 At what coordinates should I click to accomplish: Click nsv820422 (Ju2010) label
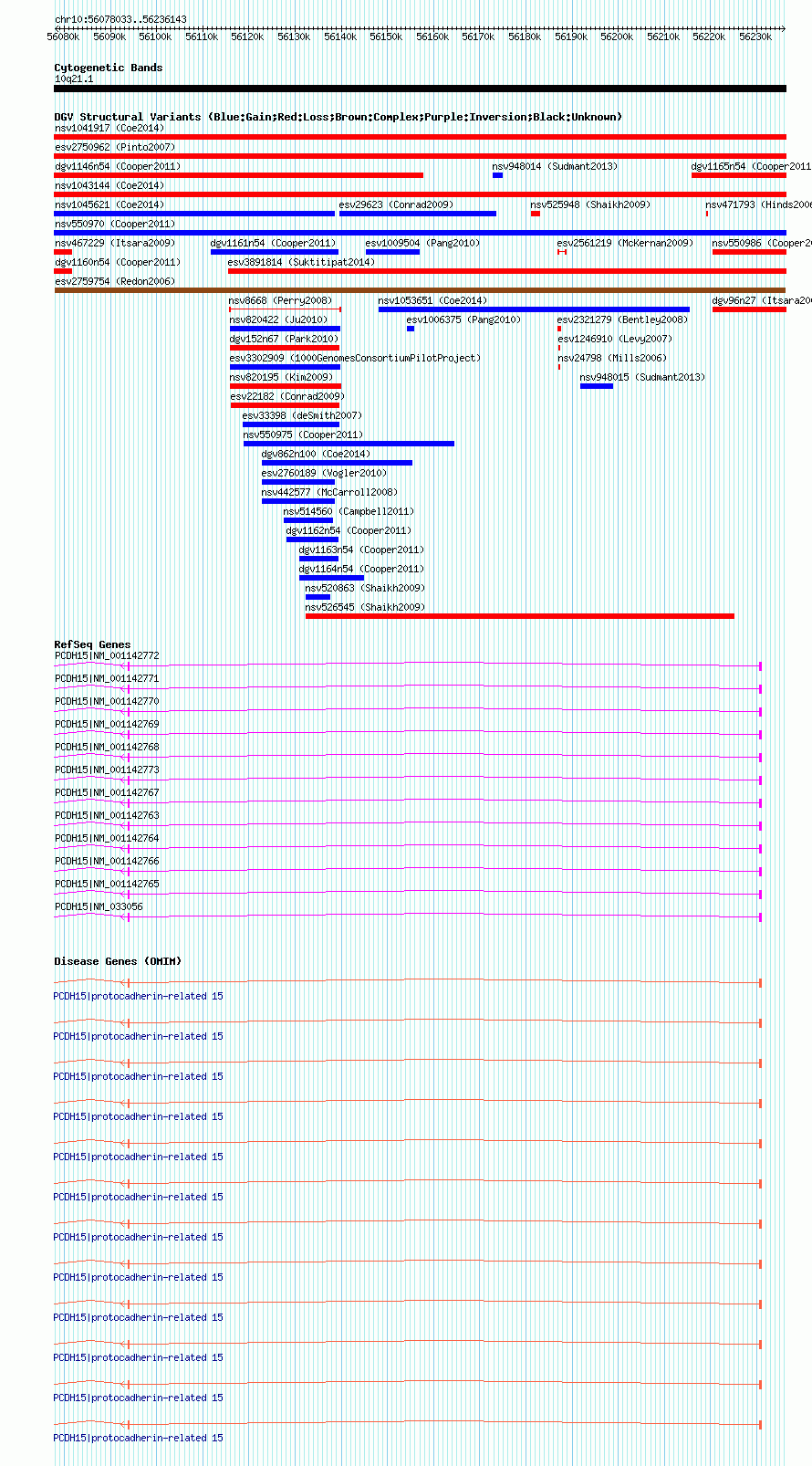point(278,319)
